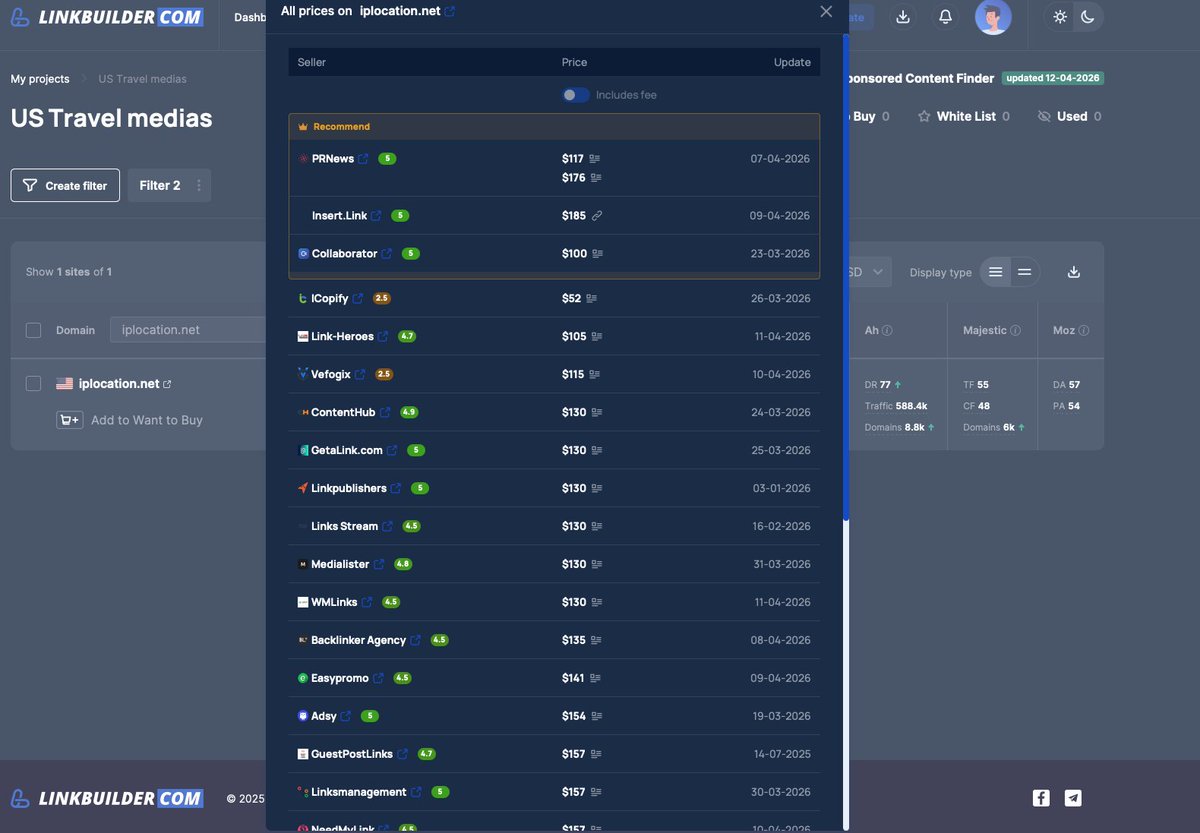This screenshot has height=833, width=1200.
Task: Select the compact display type
Action: (1025, 272)
